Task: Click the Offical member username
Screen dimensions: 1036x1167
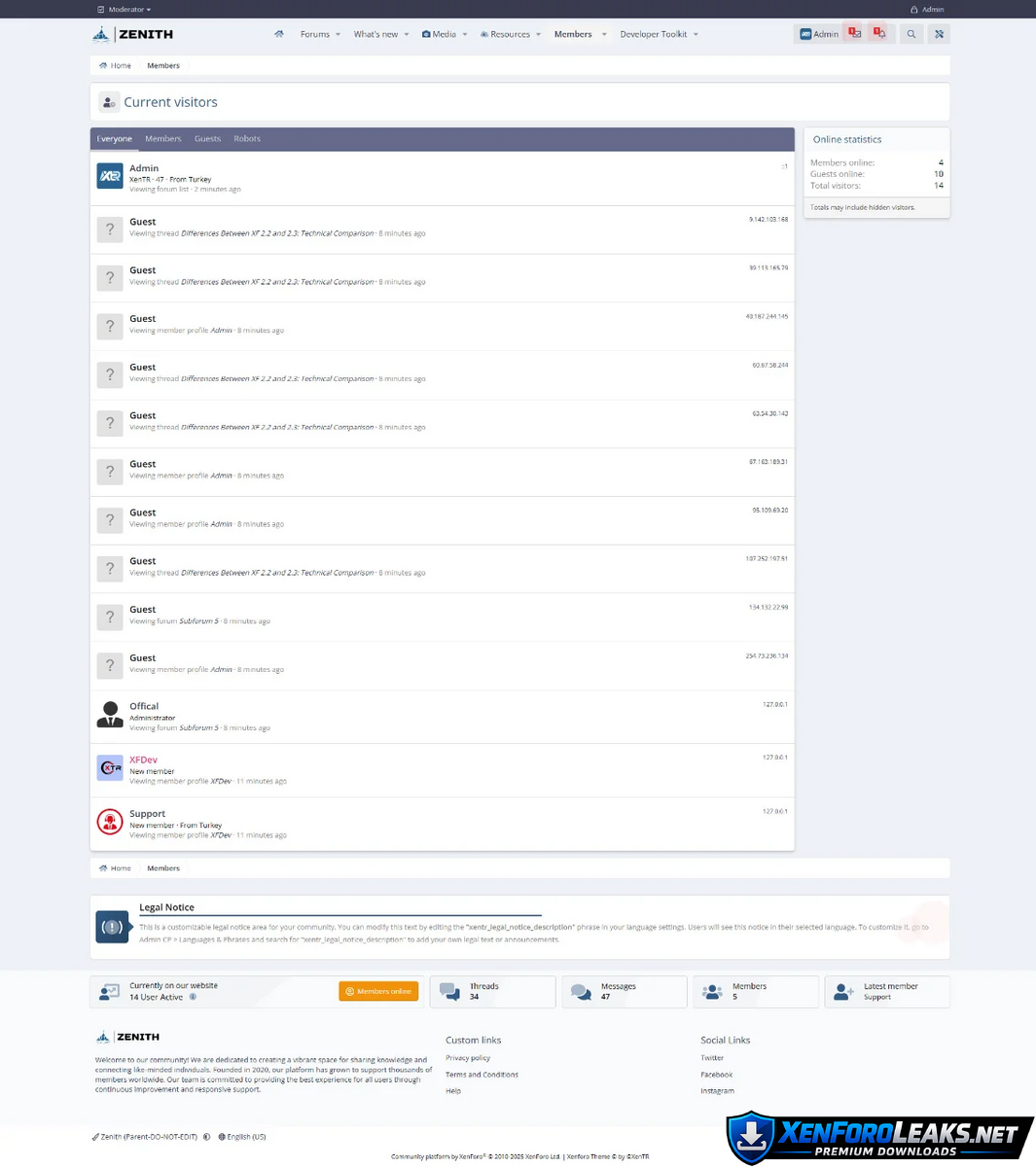Action: point(144,706)
